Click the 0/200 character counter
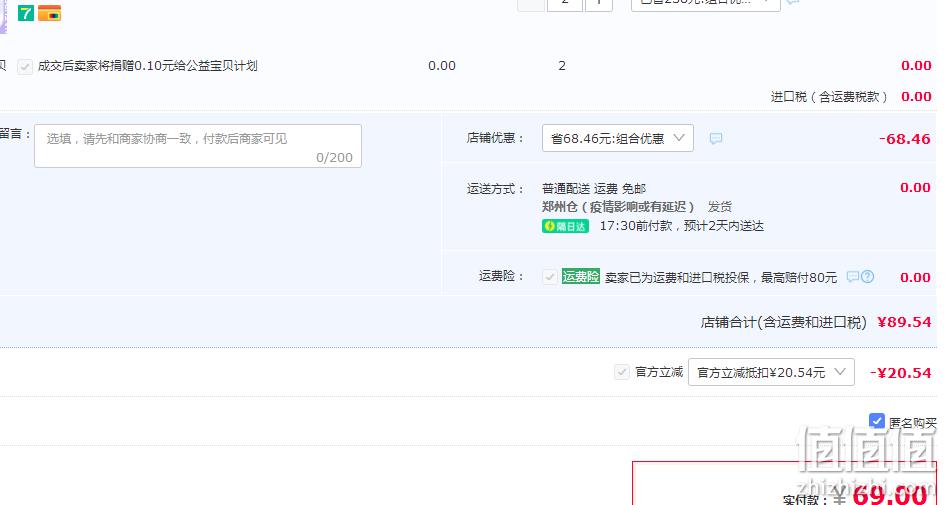 pos(334,157)
